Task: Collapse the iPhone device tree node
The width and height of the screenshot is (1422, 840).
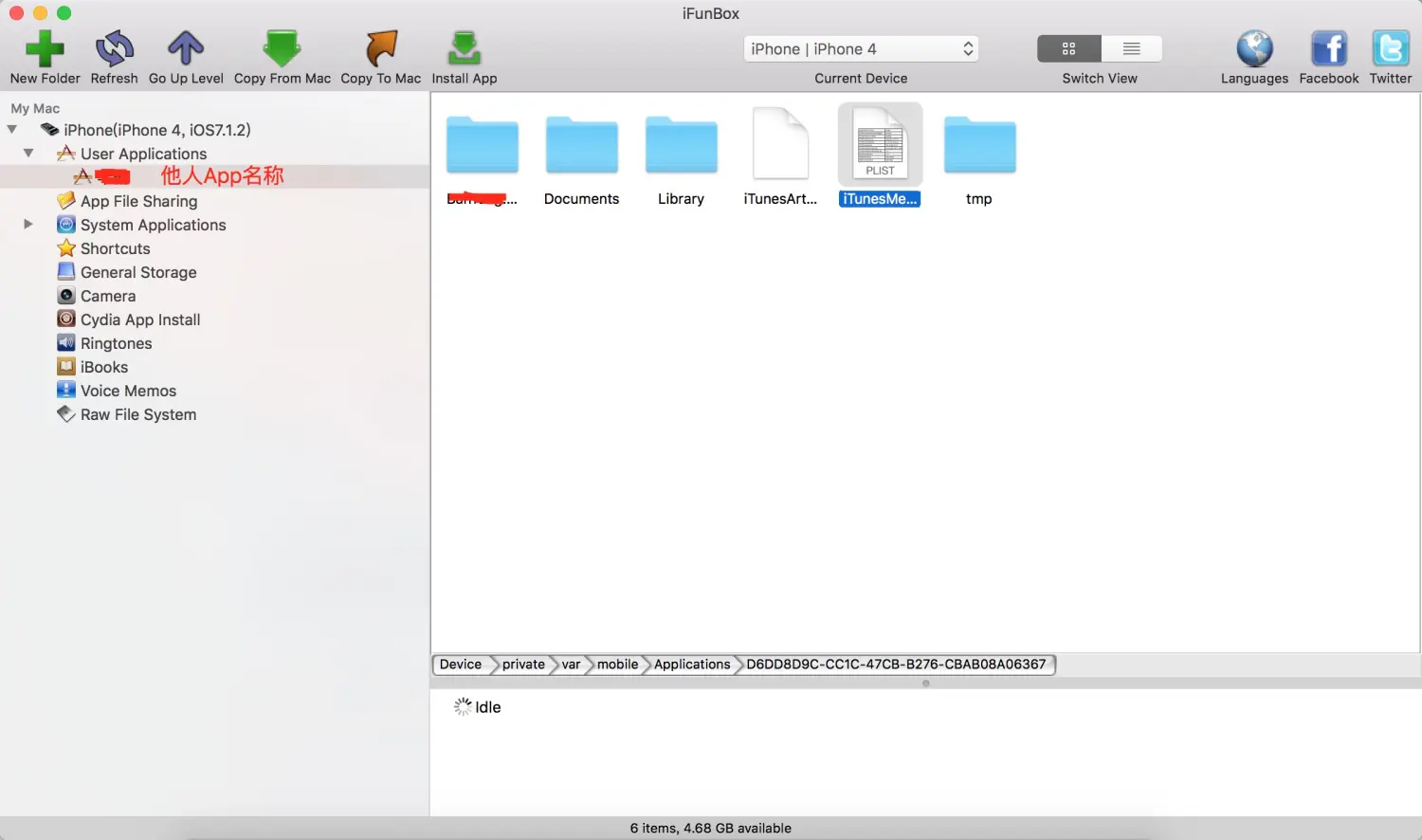Action: pyautogui.click(x=12, y=130)
